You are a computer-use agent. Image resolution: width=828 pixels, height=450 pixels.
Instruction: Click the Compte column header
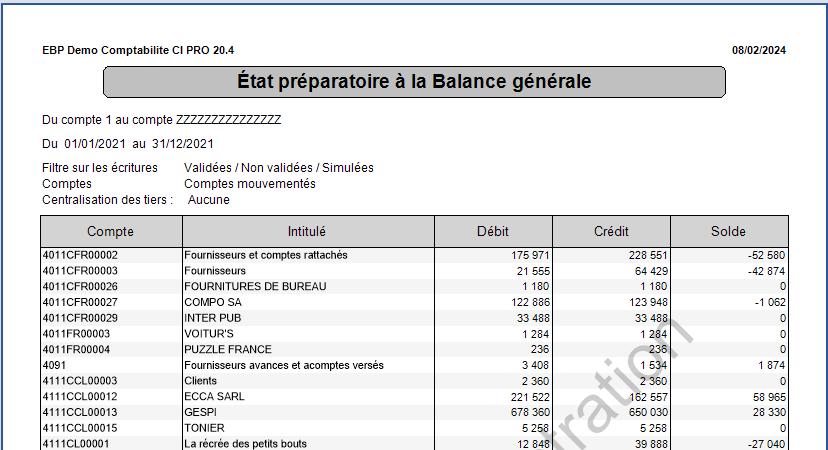[110, 231]
